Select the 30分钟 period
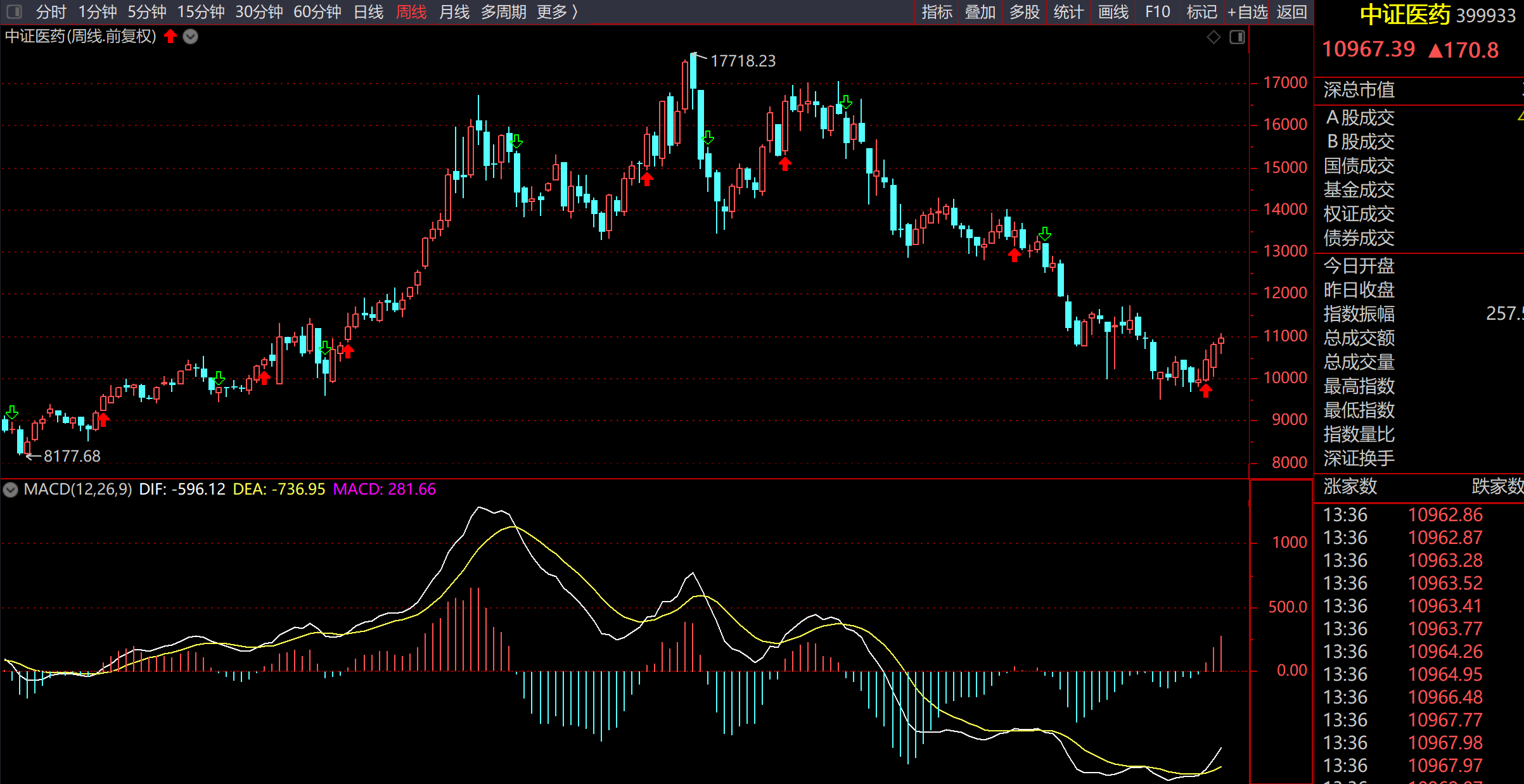1524x784 pixels. point(259,12)
